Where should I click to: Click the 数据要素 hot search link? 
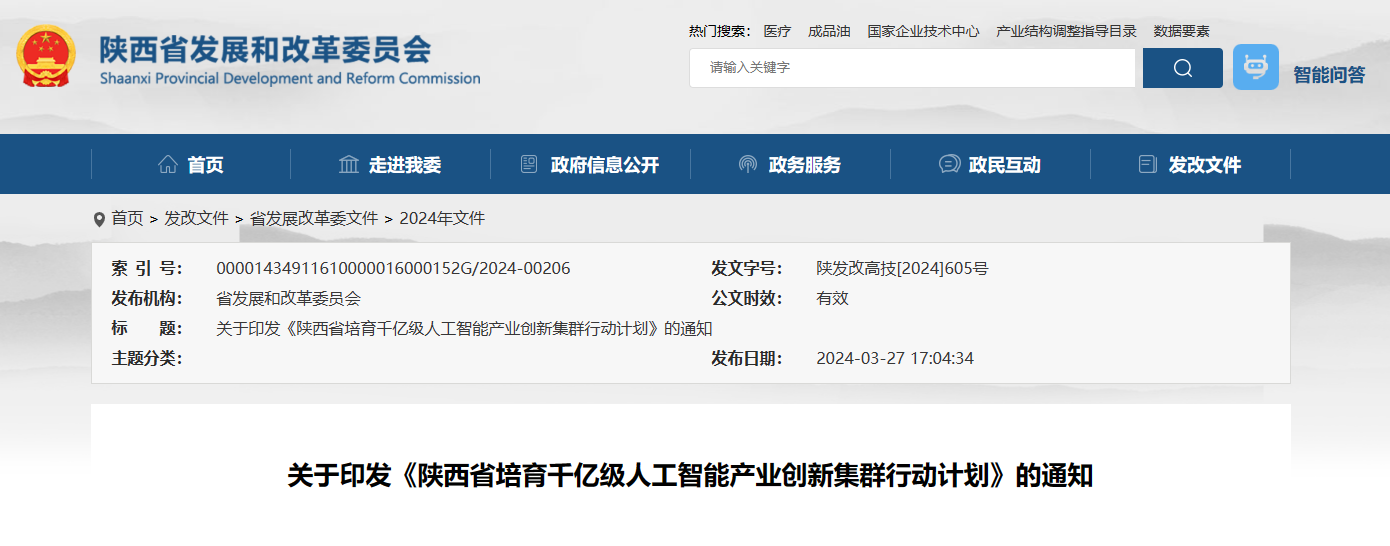[x=1181, y=31]
